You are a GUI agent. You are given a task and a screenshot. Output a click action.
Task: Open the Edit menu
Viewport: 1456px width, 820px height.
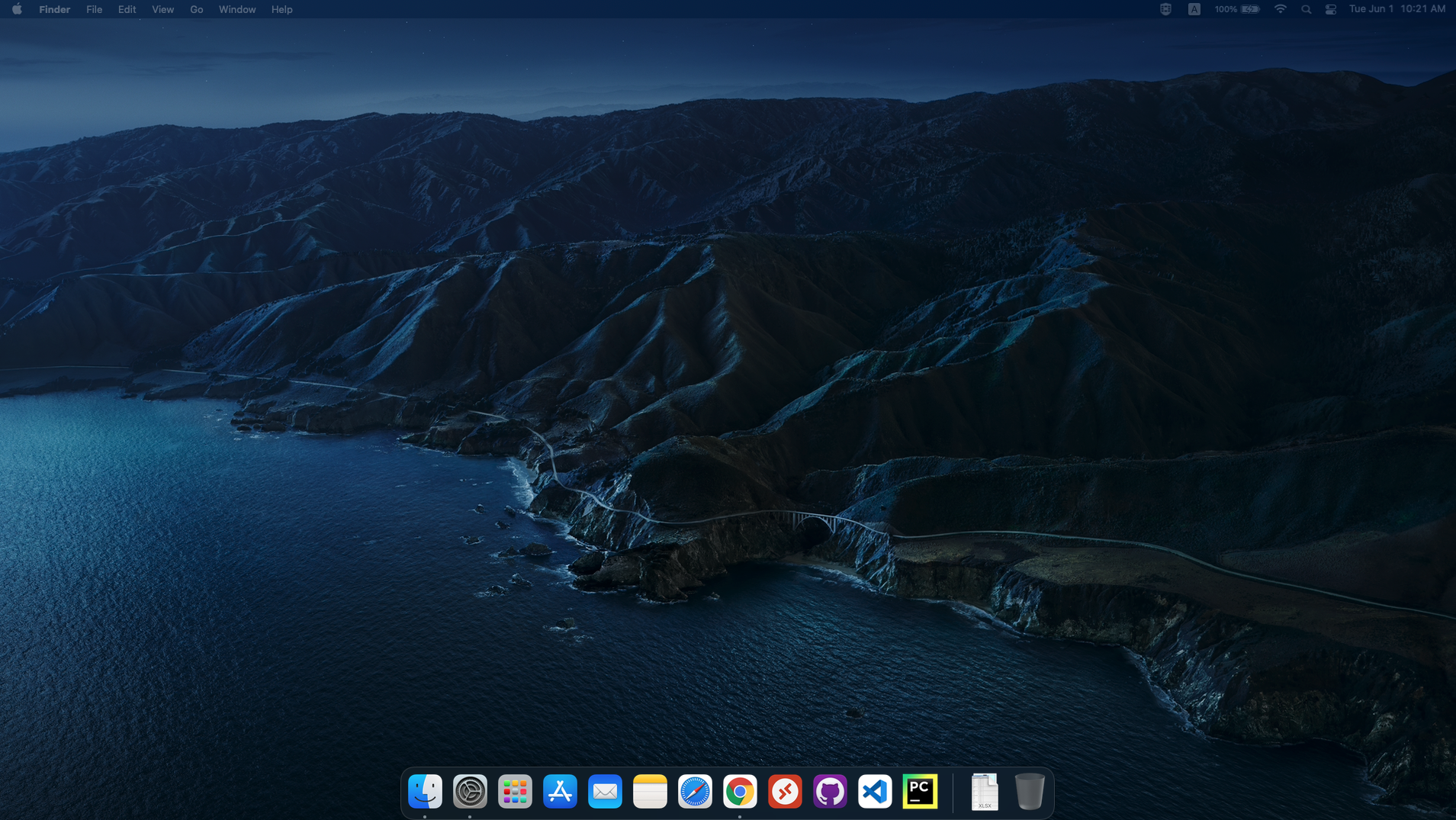(x=127, y=9)
